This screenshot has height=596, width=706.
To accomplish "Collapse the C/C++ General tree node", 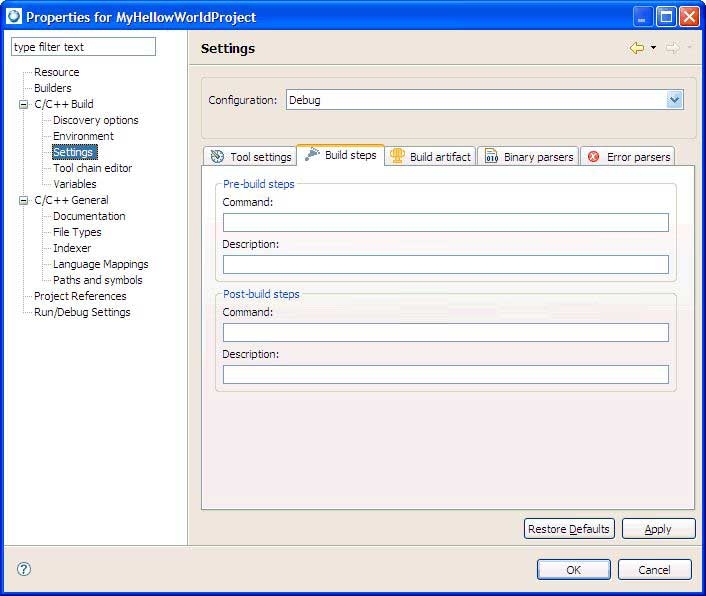I will click(23, 200).
